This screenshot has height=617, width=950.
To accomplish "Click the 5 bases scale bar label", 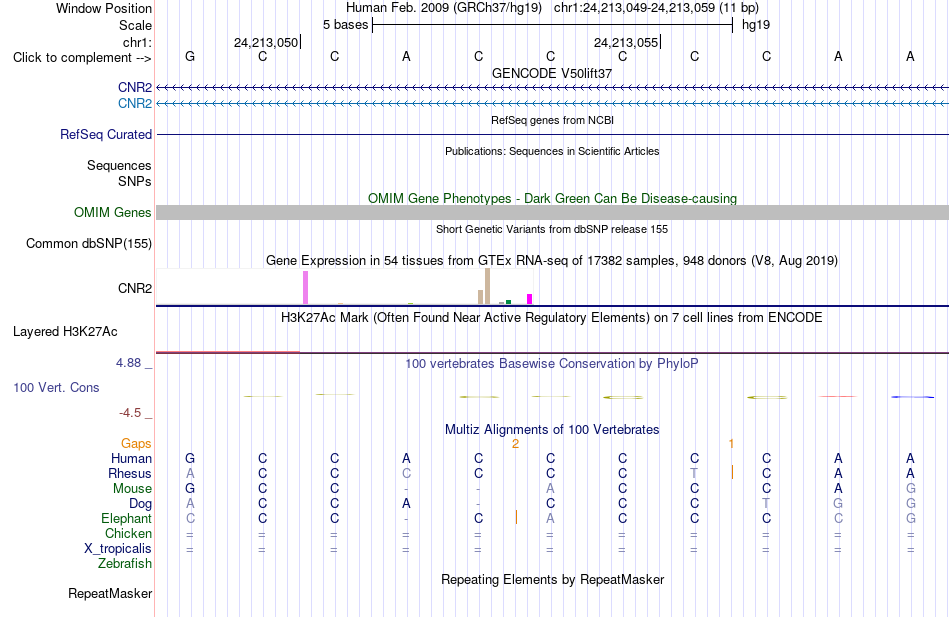I will coord(345,25).
